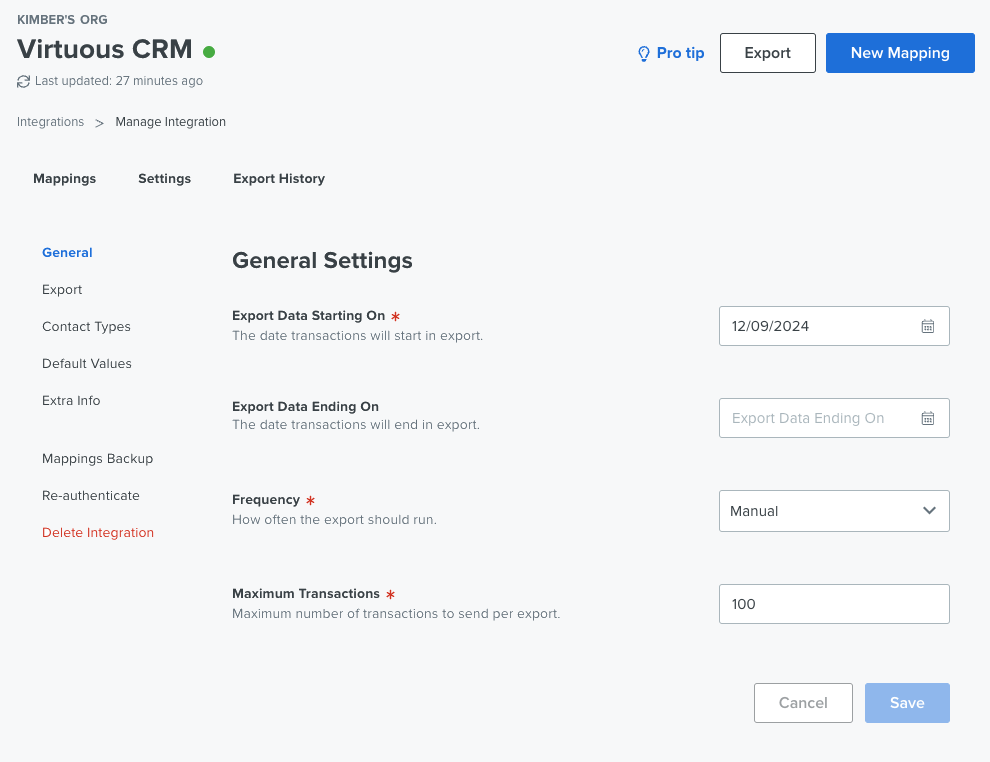Click the Export Data Ending On label
Screen dimensions: 990x762
(x=306, y=407)
